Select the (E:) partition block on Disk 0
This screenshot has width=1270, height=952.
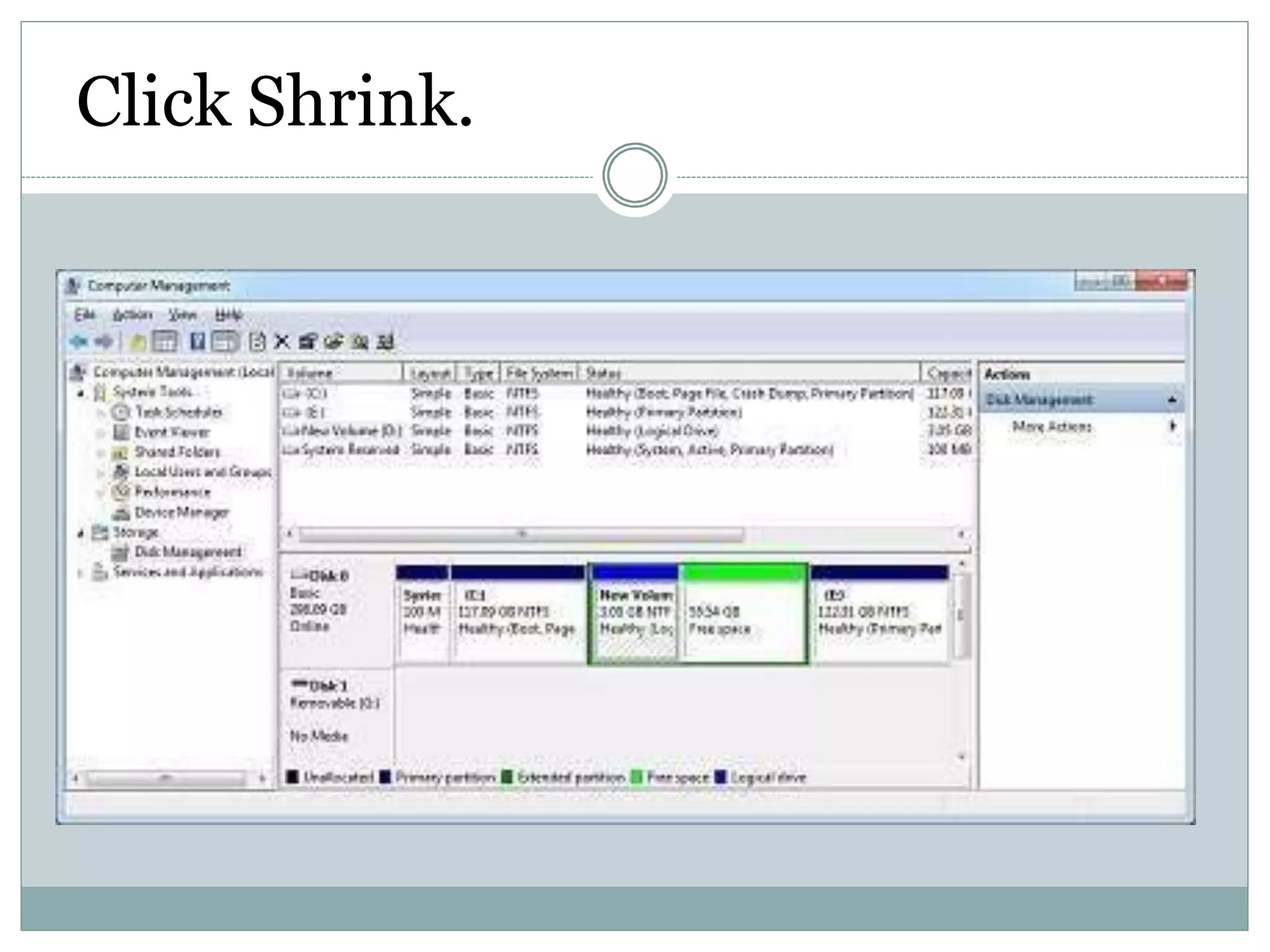coord(880,614)
